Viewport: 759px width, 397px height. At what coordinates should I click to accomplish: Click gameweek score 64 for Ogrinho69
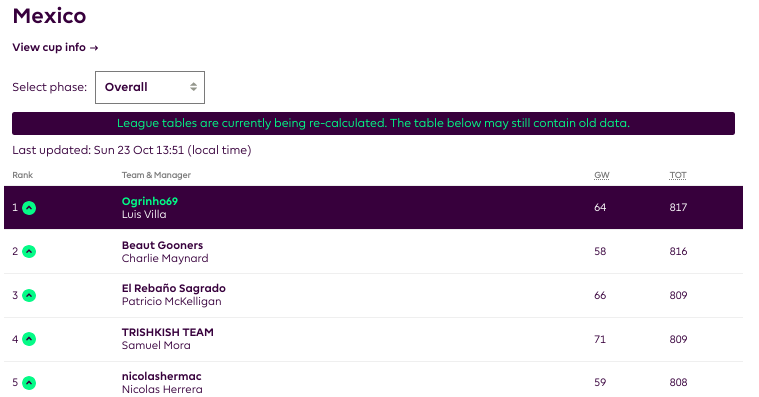pos(600,207)
